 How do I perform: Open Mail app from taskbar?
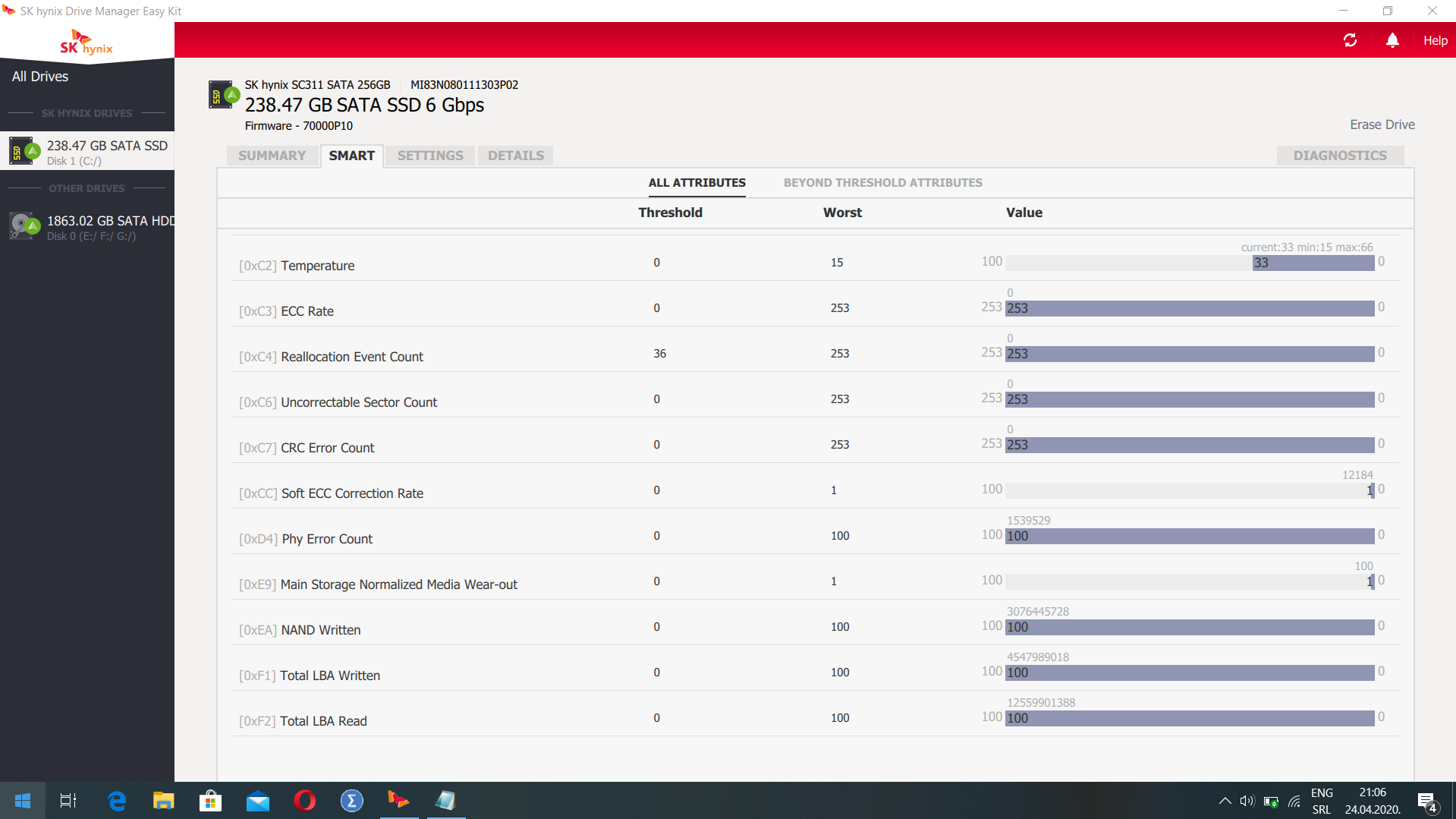(257, 801)
